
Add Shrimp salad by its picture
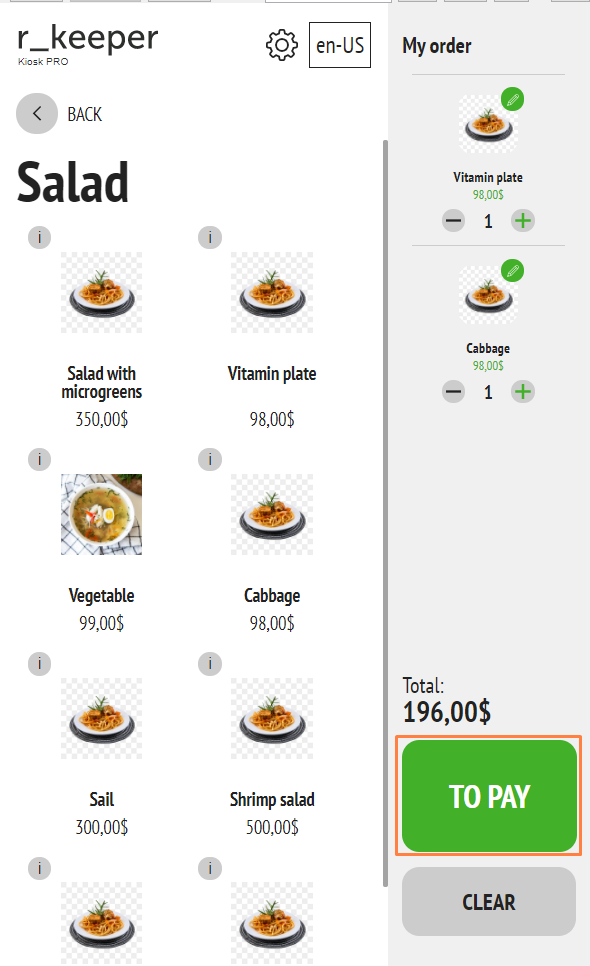tap(272, 718)
